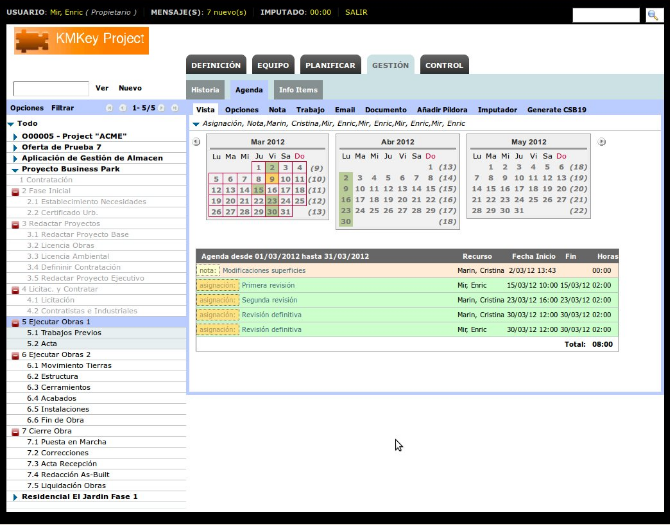
Task: Click the KMKey Project logo
Action: pos(81,41)
